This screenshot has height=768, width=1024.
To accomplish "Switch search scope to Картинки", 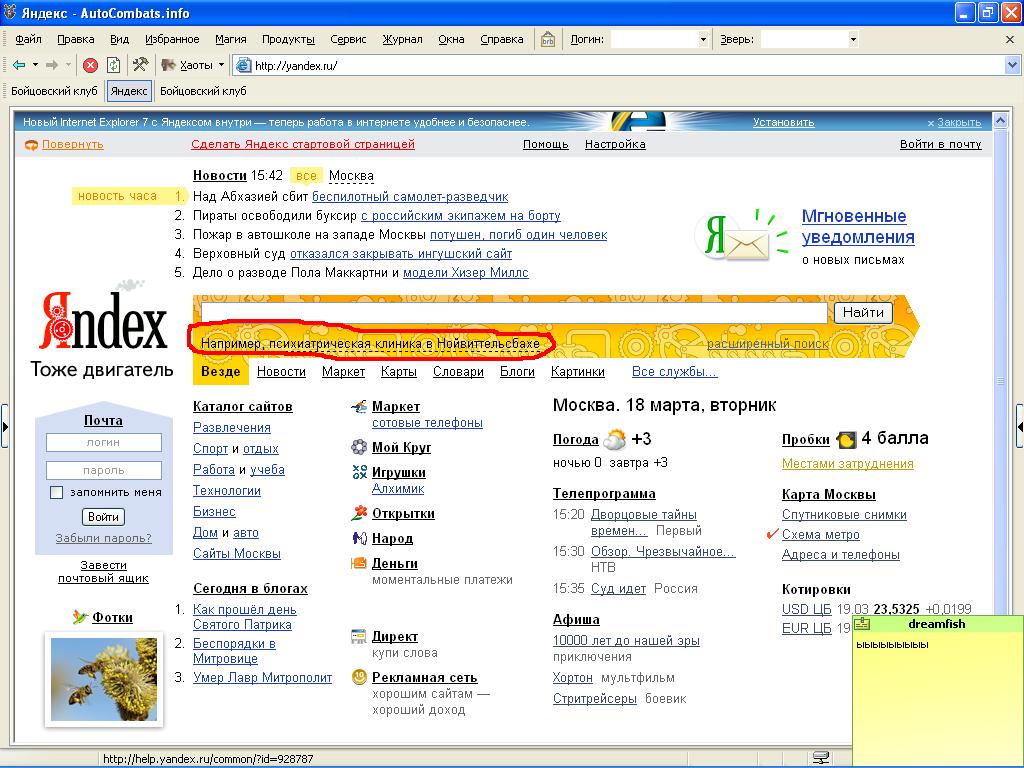I will click(x=577, y=372).
